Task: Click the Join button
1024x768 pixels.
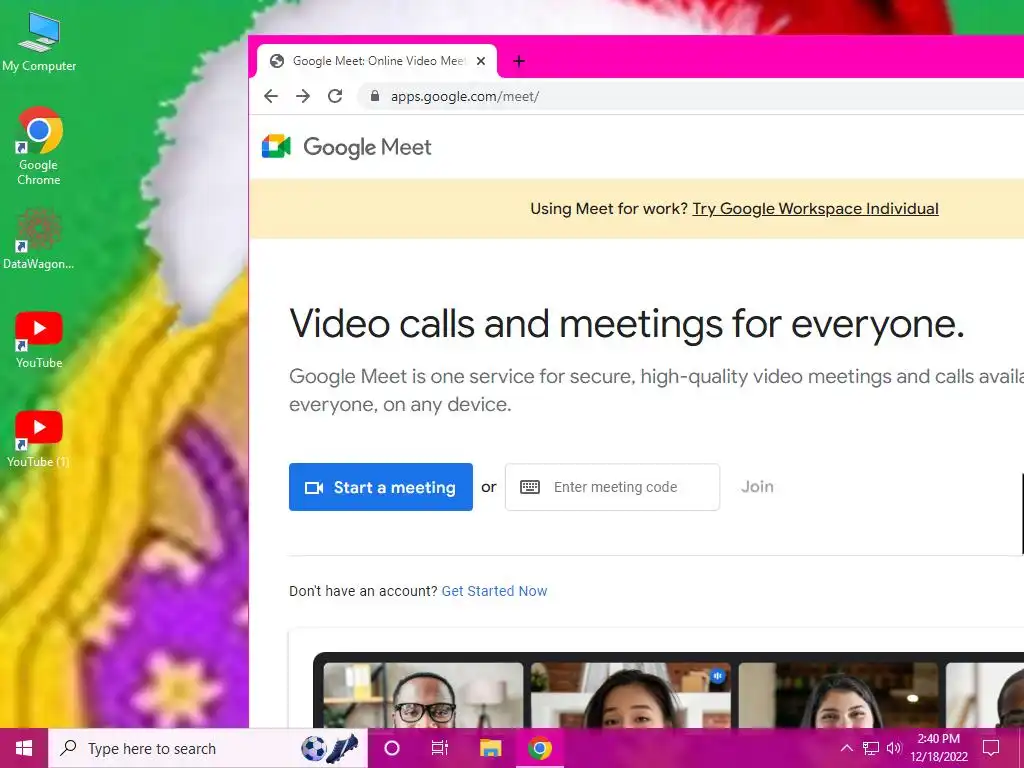Action: click(758, 487)
